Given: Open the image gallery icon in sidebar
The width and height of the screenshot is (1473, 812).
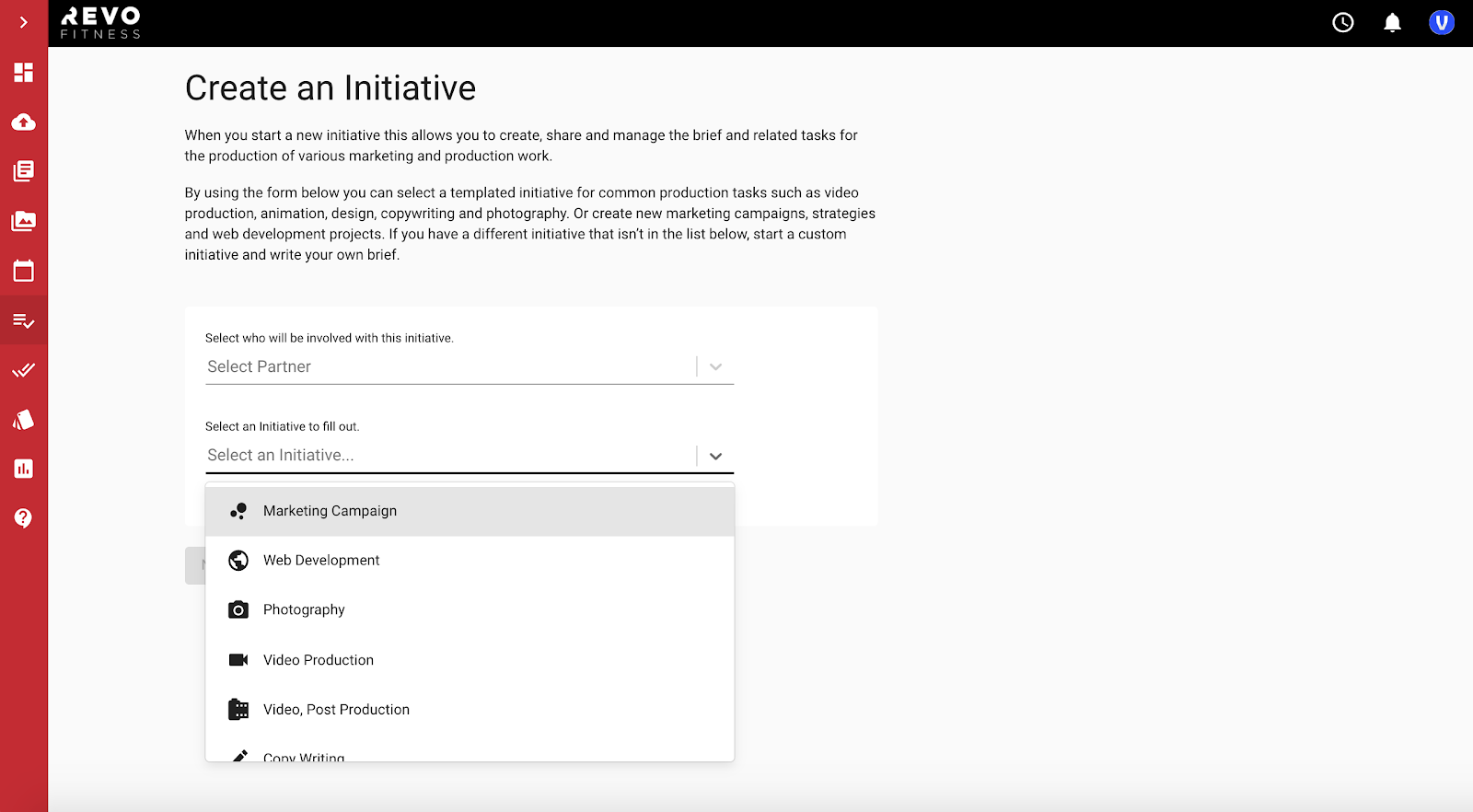Looking at the screenshot, I should 24,221.
